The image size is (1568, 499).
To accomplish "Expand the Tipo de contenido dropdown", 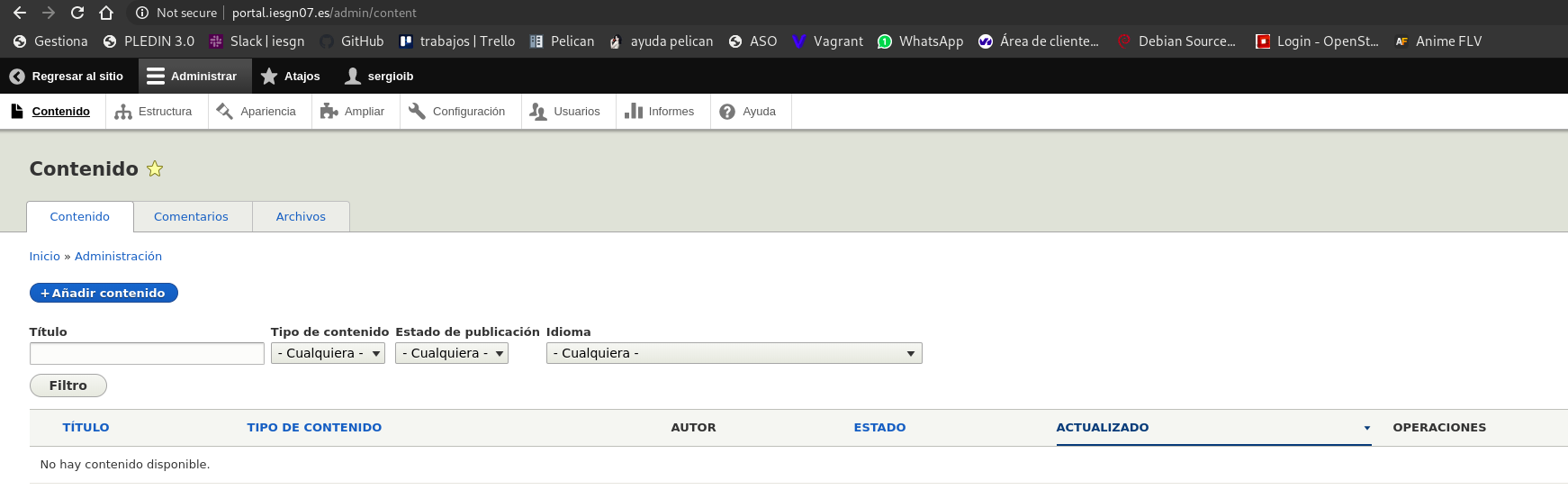I will point(328,353).
